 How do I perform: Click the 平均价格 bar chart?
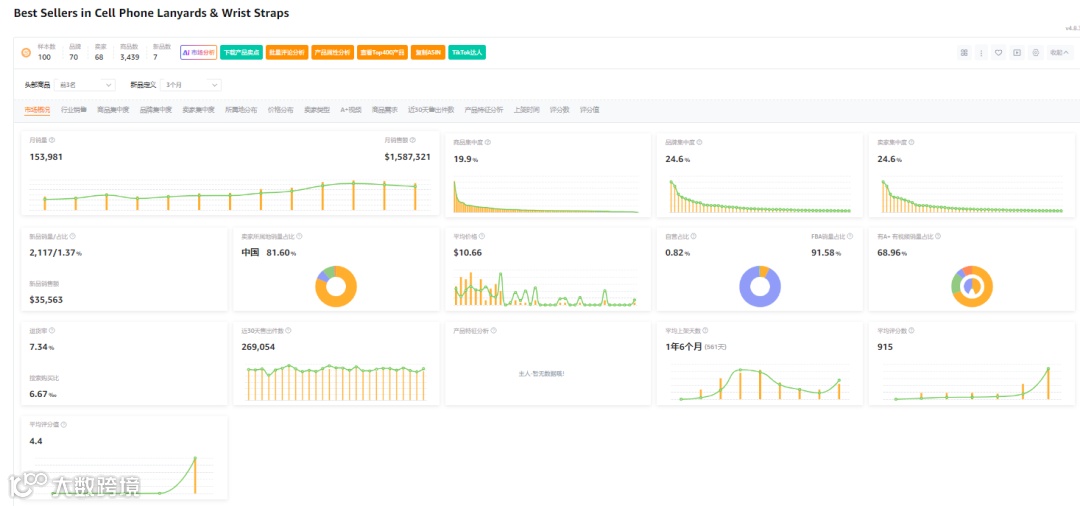545,288
